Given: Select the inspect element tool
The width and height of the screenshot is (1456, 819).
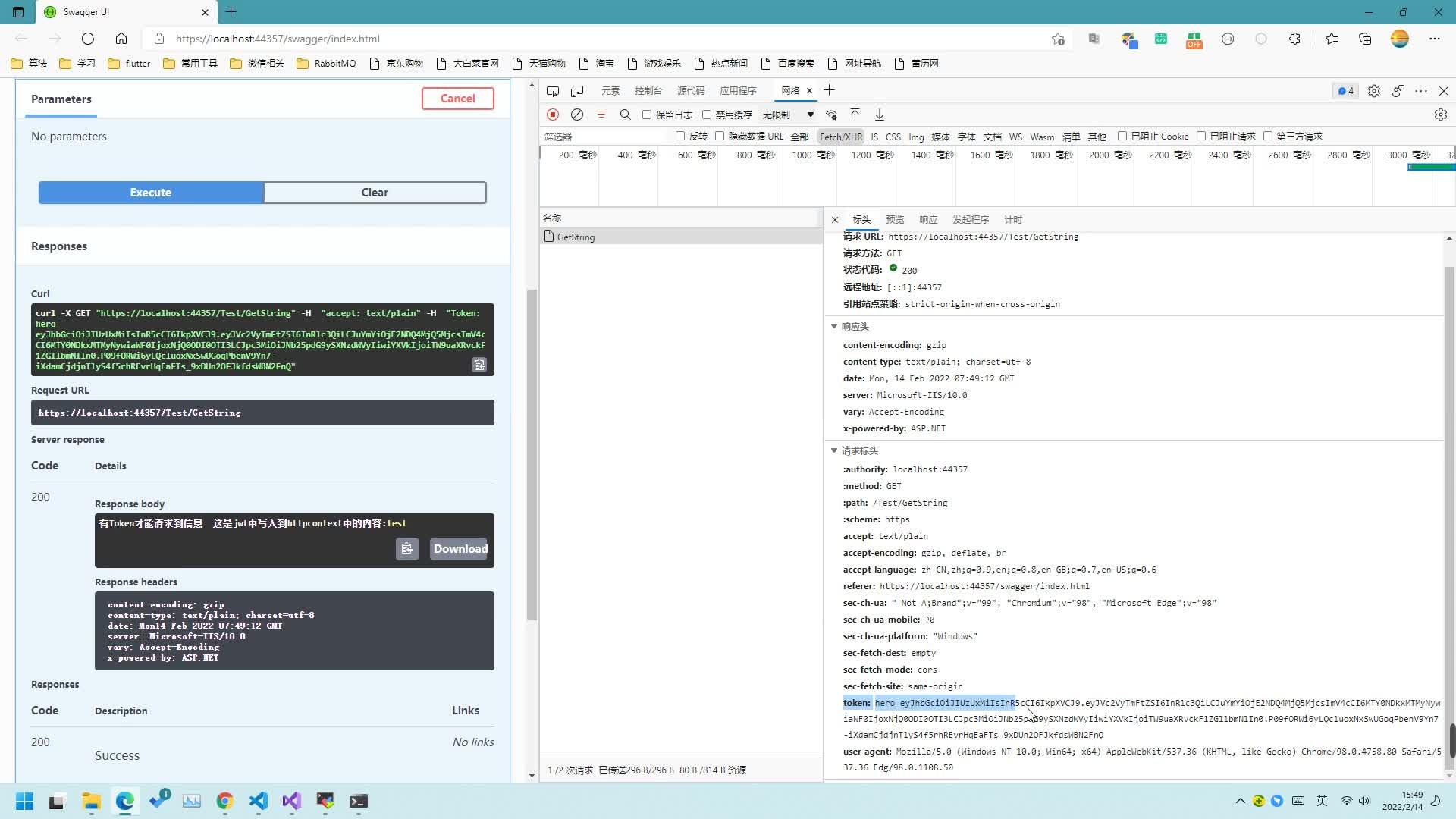Looking at the screenshot, I should pyautogui.click(x=553, y=90).
